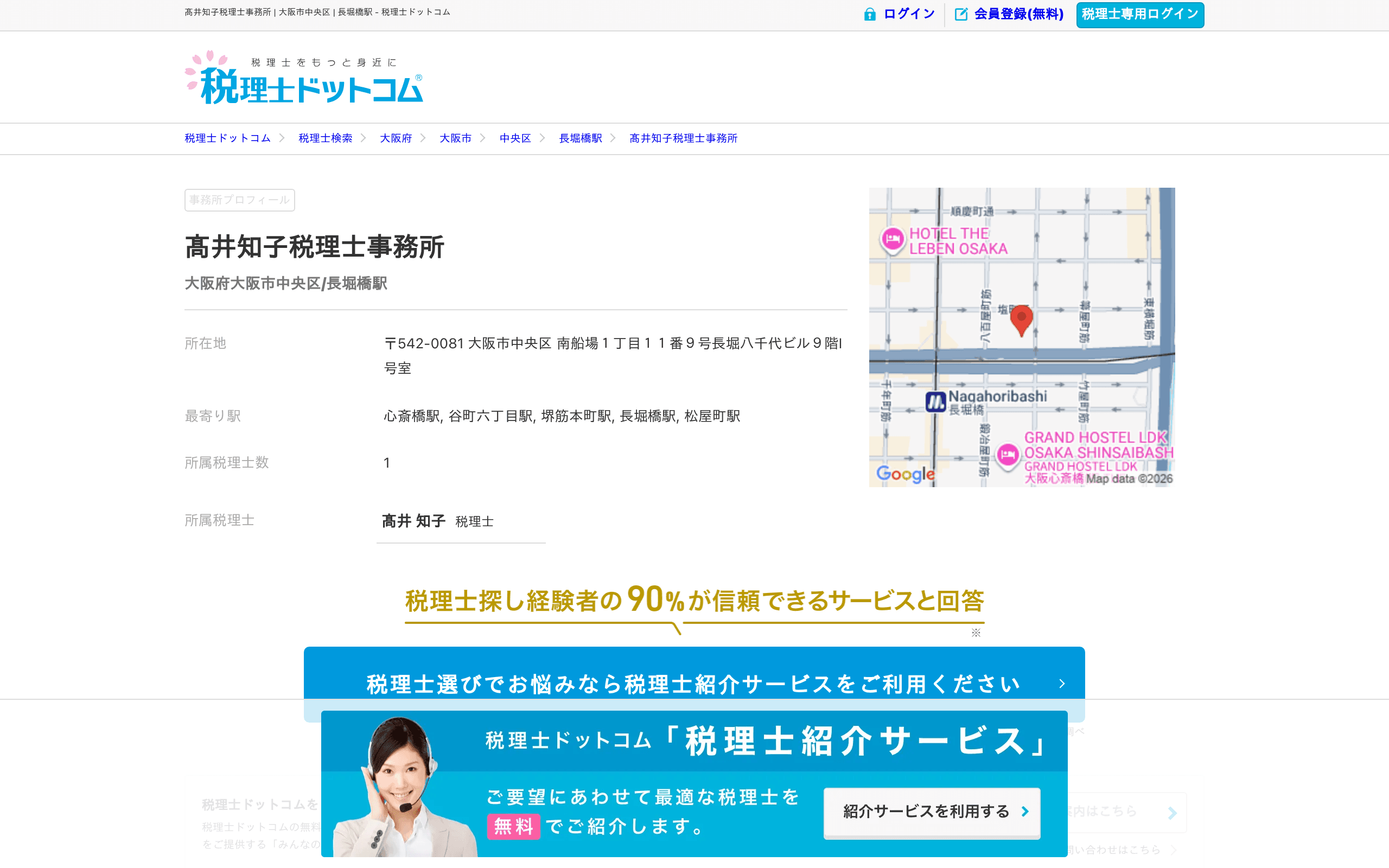Screen dimensions: 1389x868
Task: Click the 事務所プロフィール tag
Action: pos(239,200)
